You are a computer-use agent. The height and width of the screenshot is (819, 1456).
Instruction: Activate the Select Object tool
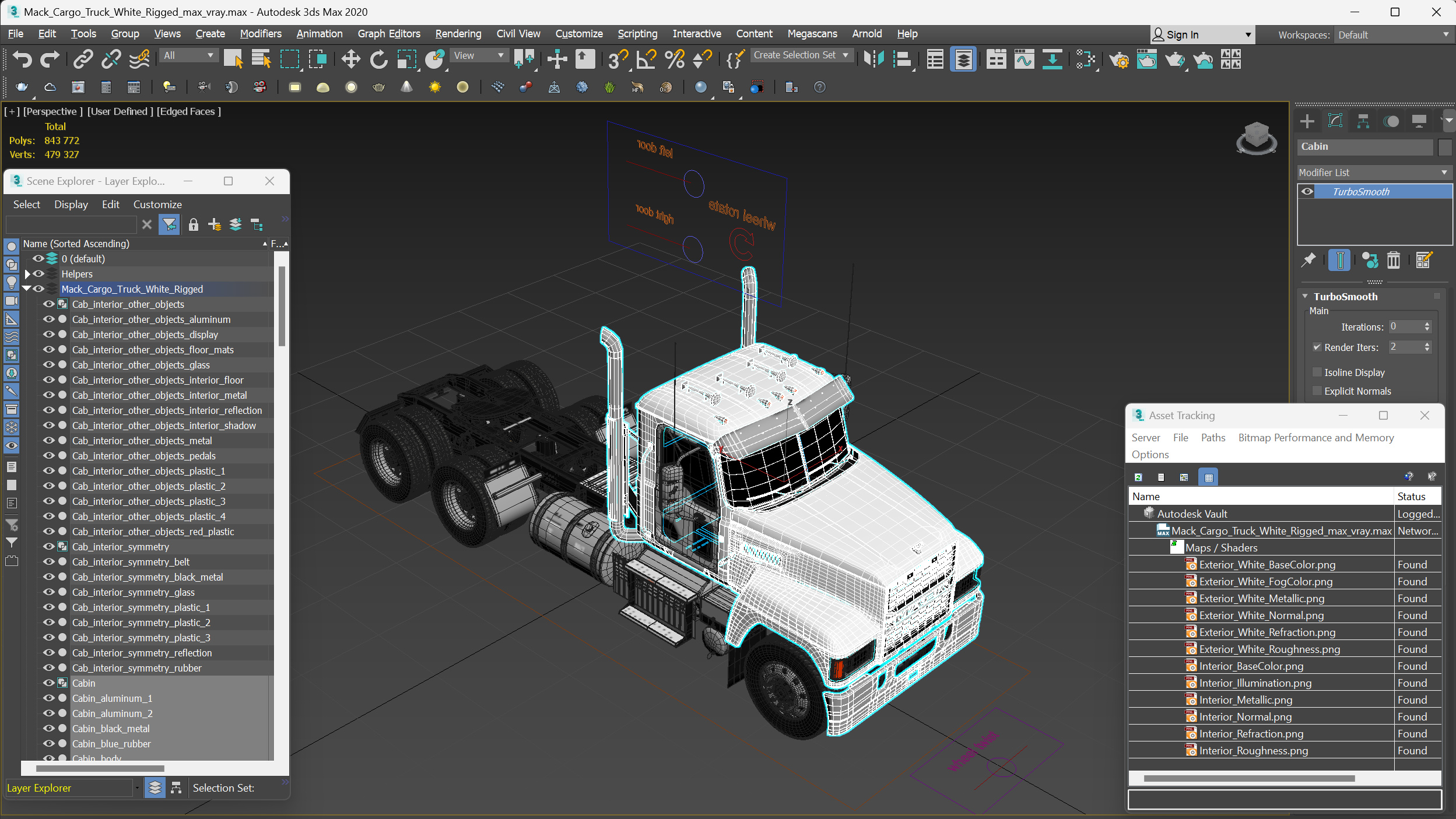click(233, 59)
